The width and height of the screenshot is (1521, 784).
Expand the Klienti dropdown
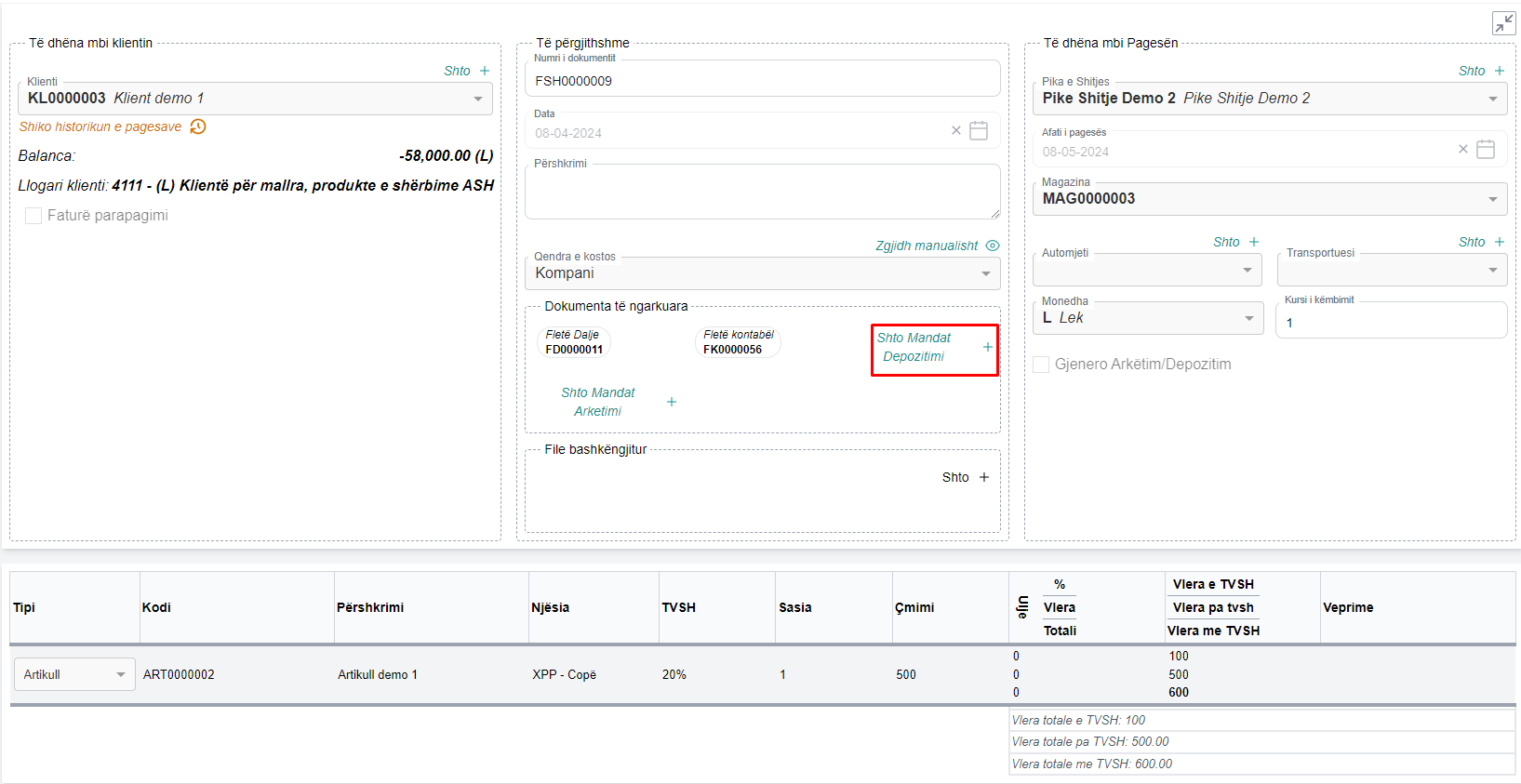coord(477,99)
